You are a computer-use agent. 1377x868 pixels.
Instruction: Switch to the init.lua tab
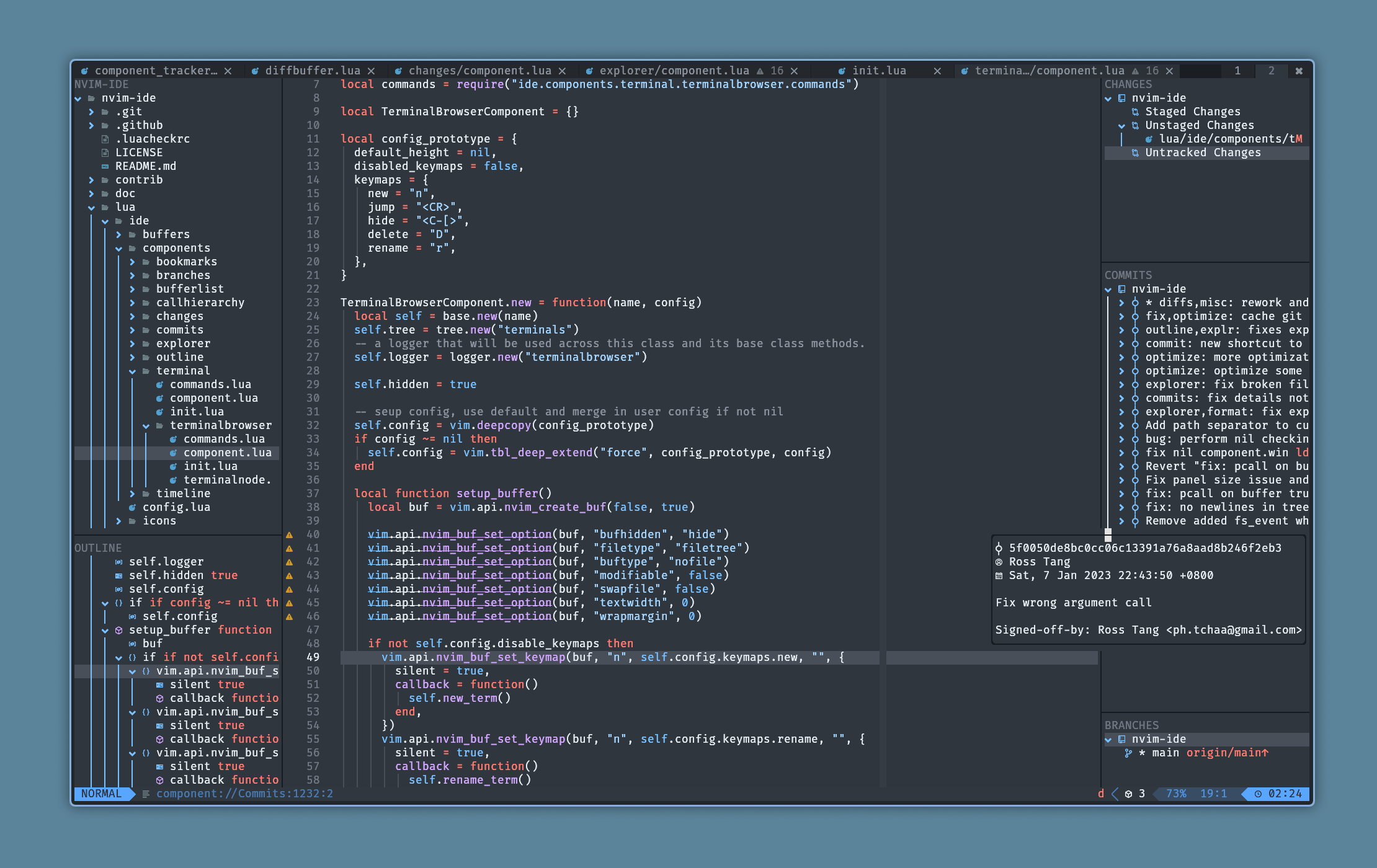tap(878, 71)
